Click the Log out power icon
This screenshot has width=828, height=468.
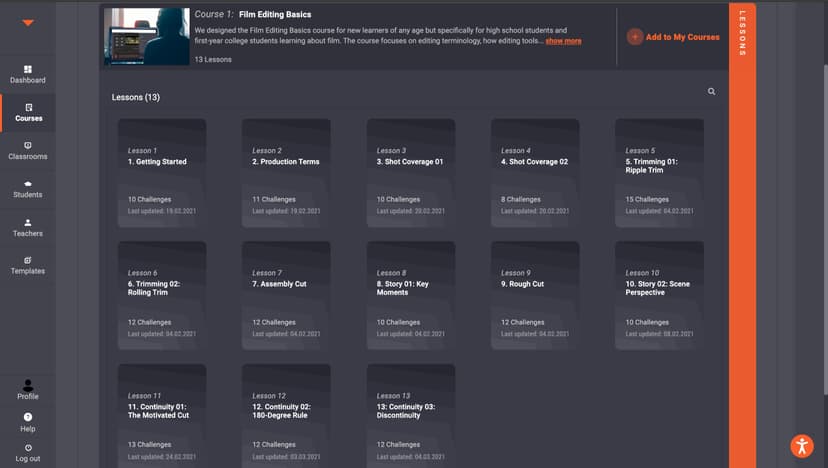click(28, 447)
